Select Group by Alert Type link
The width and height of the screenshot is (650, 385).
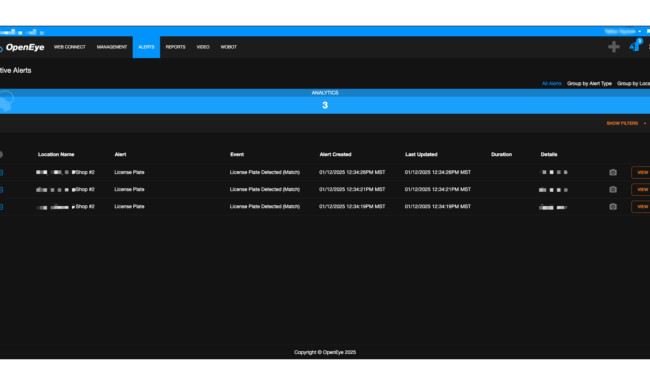589,83
